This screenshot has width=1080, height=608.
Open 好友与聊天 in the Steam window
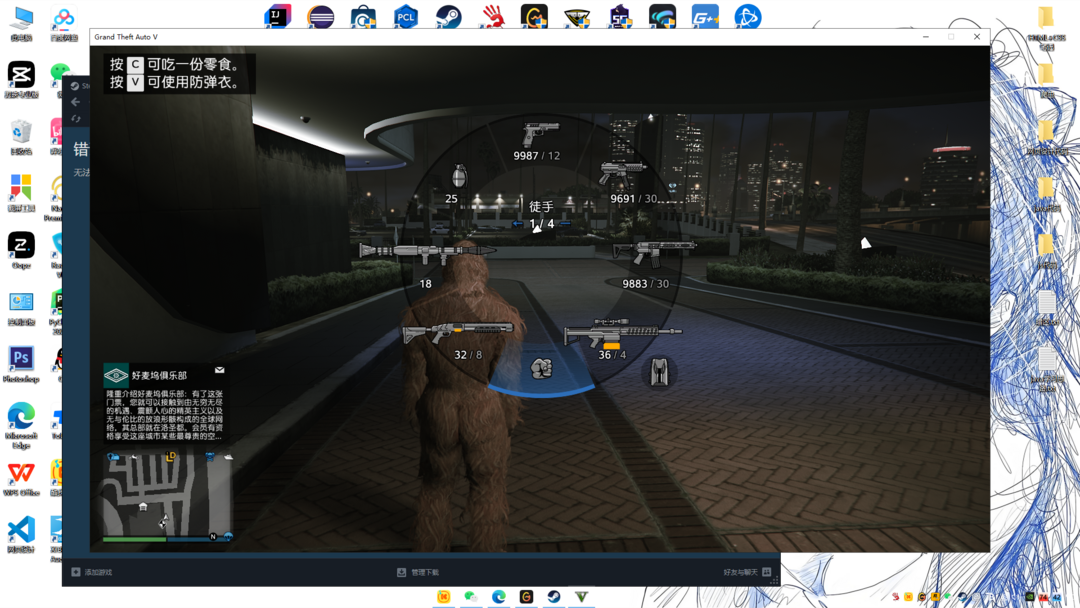[x=747, y=572]
